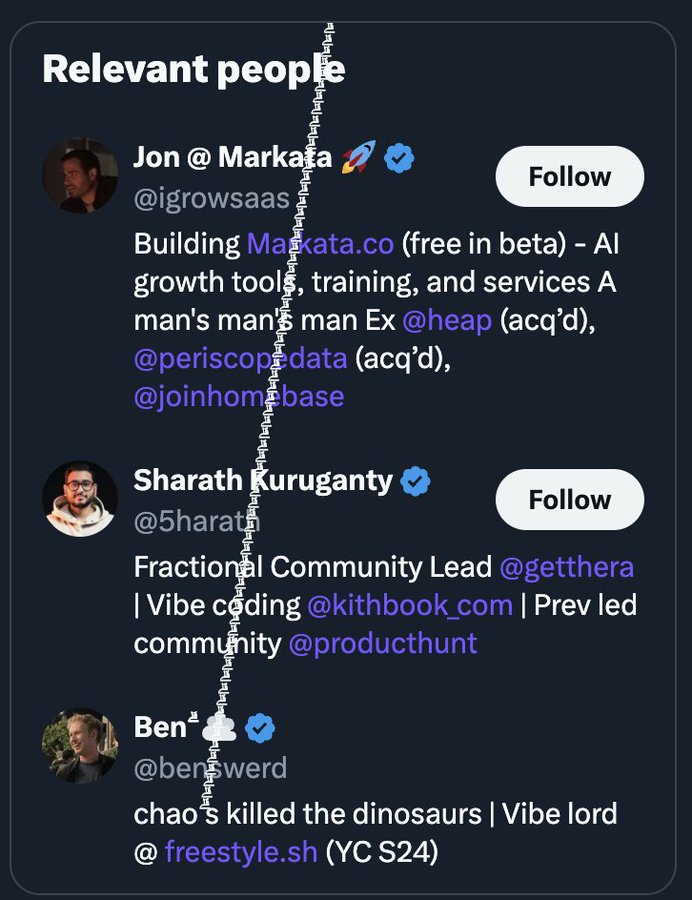692x900 pixels.
Task: Click the @igrowsaas handle
Action: coord(211,198)
